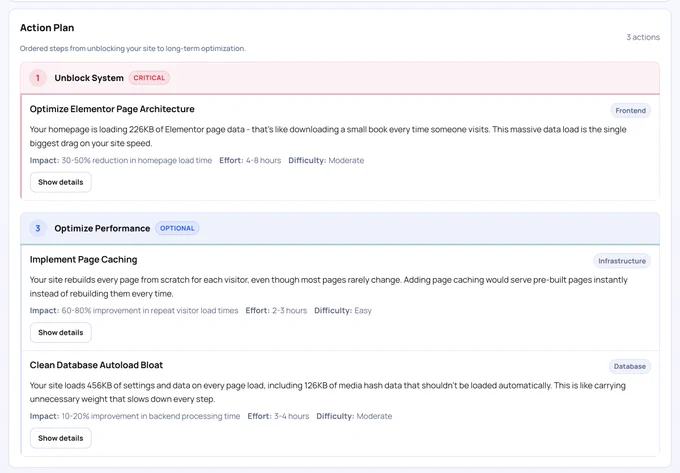Click the 3 actions counter
This screenshot has height=473, width=680.
[643, 37]
